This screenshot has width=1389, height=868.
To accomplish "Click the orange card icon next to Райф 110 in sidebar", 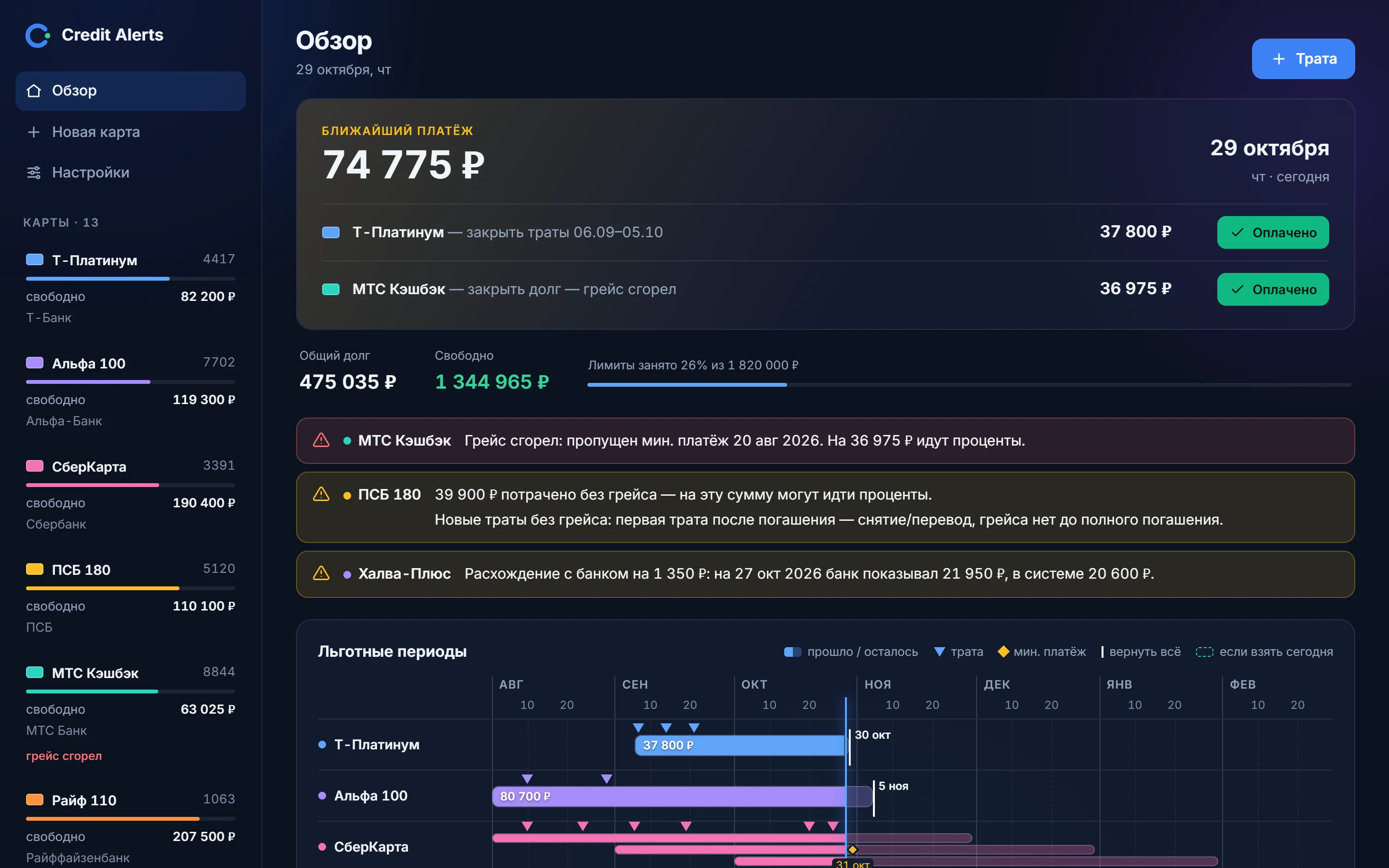I will coord(35,800).
